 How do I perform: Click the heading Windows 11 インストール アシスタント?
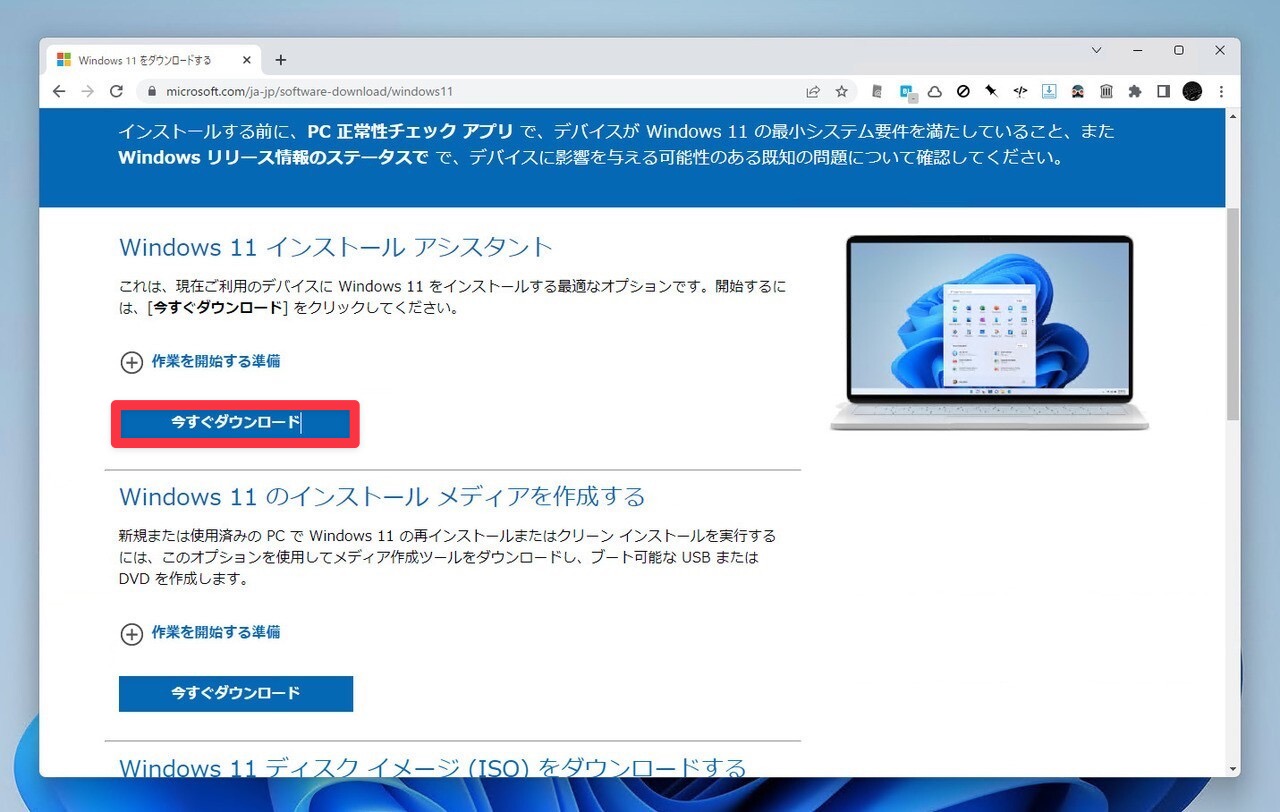coord(336,247)
